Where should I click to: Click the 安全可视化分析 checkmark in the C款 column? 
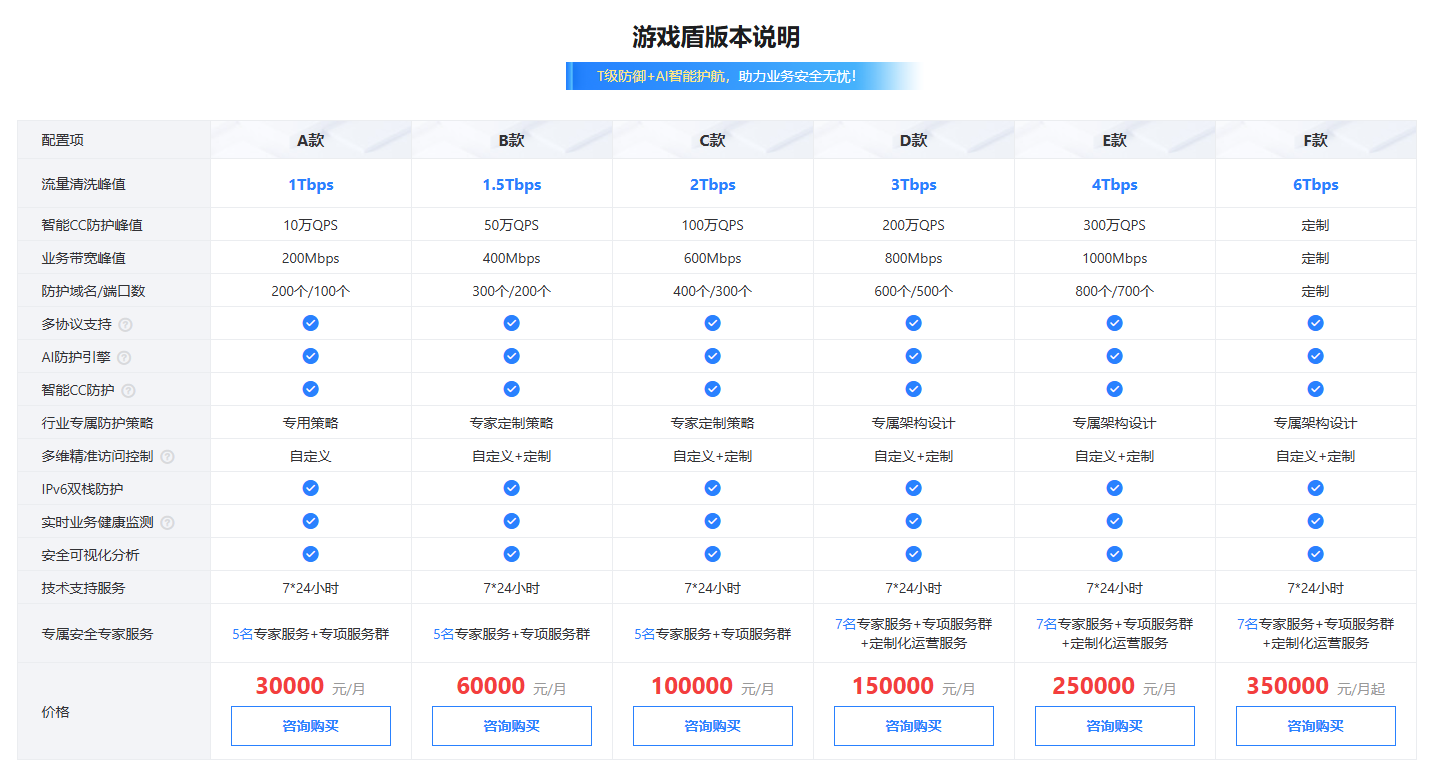pyautogui.click(x=713, y=554)
